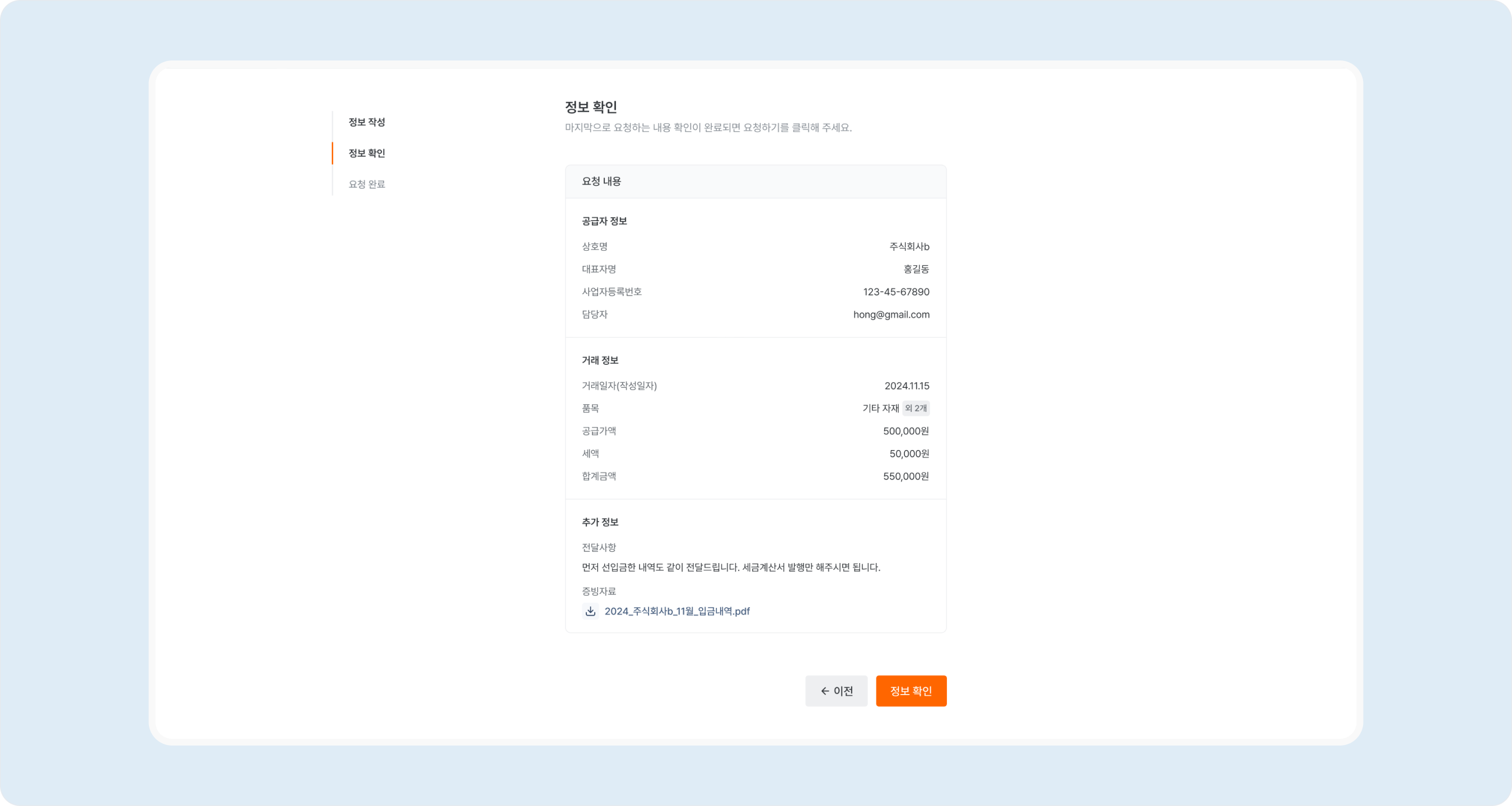The width and height of the screenshot is (1512, 806).
Task: Click the download icon next to the PDF file
Action: click(590, 611)
